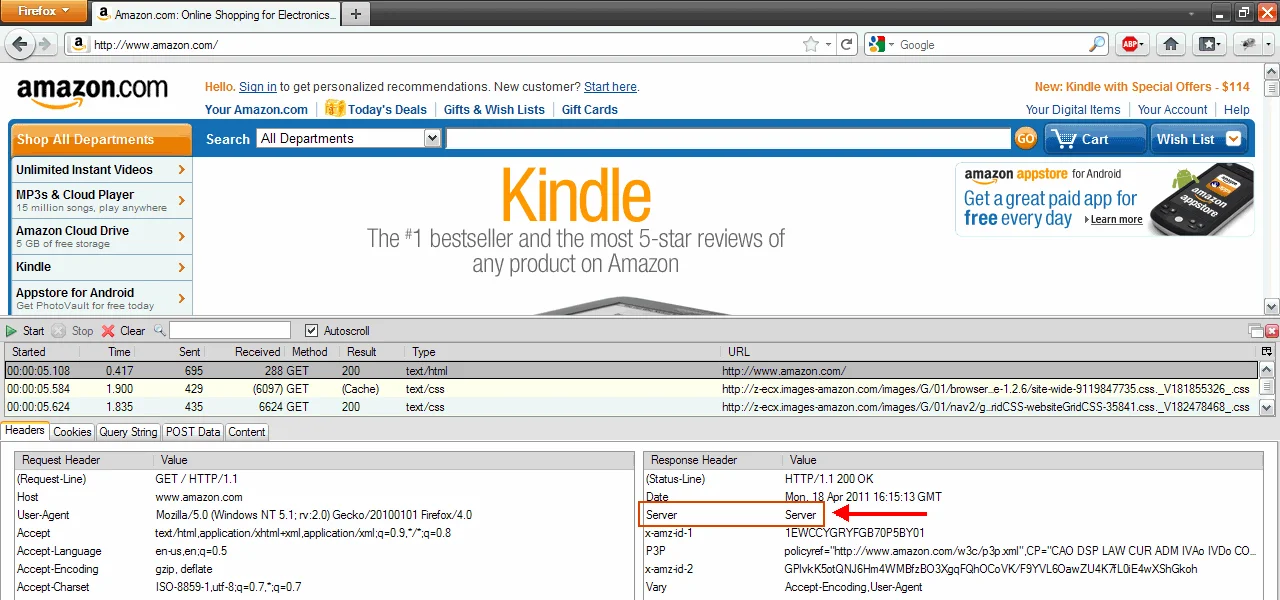Image resolution: width=1280 pixels, height=600 pixels.
Task: Select the 00:00:05.624 text/css request row
Action: pos(630,407)
